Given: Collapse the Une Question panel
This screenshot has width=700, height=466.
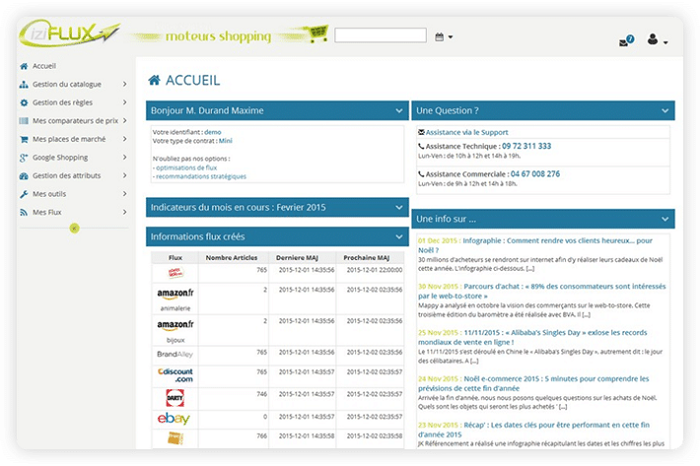Looking at the screenshot, I should pos(665,110).
